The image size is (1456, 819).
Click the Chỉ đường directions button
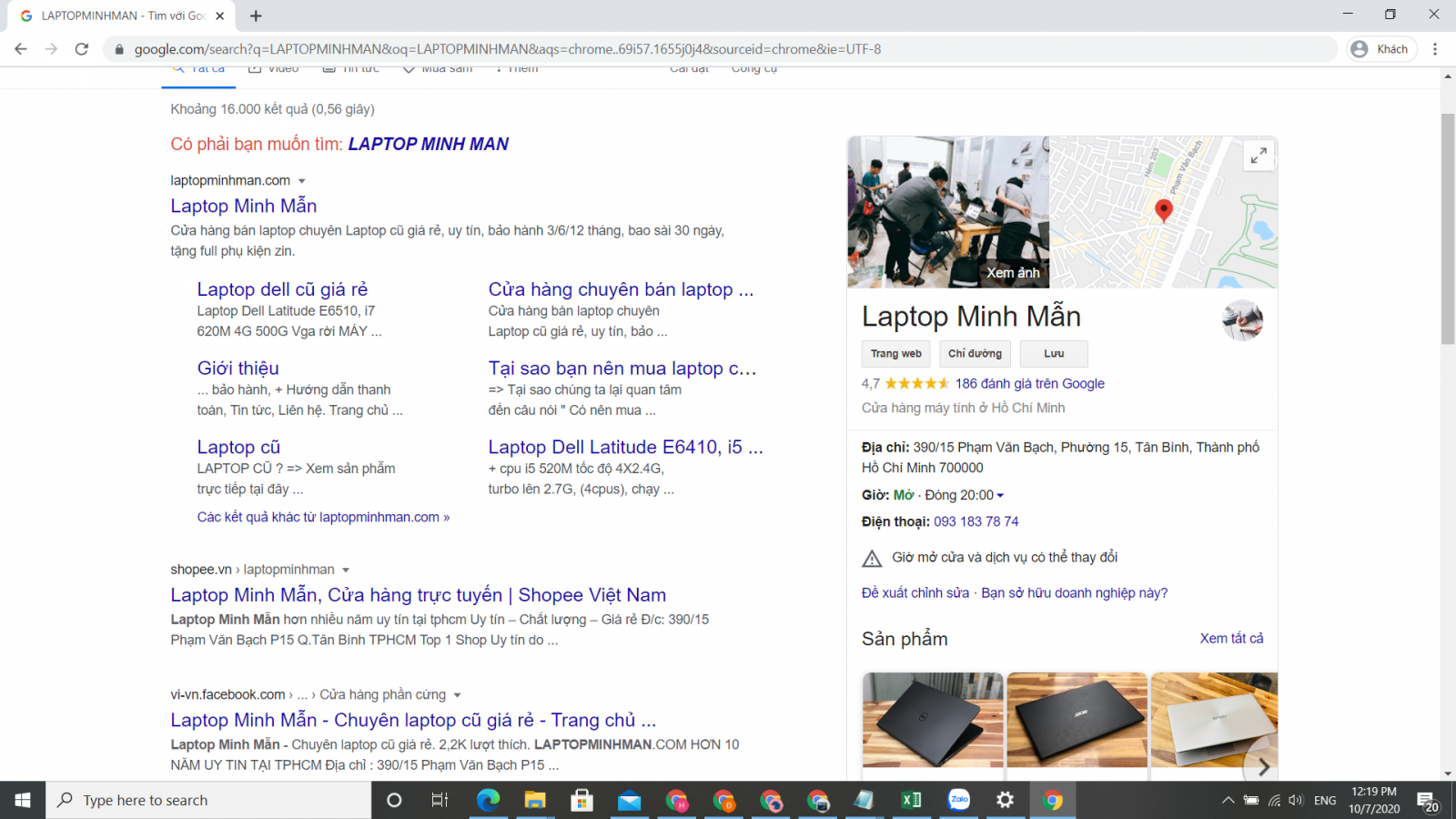point(975,353)
